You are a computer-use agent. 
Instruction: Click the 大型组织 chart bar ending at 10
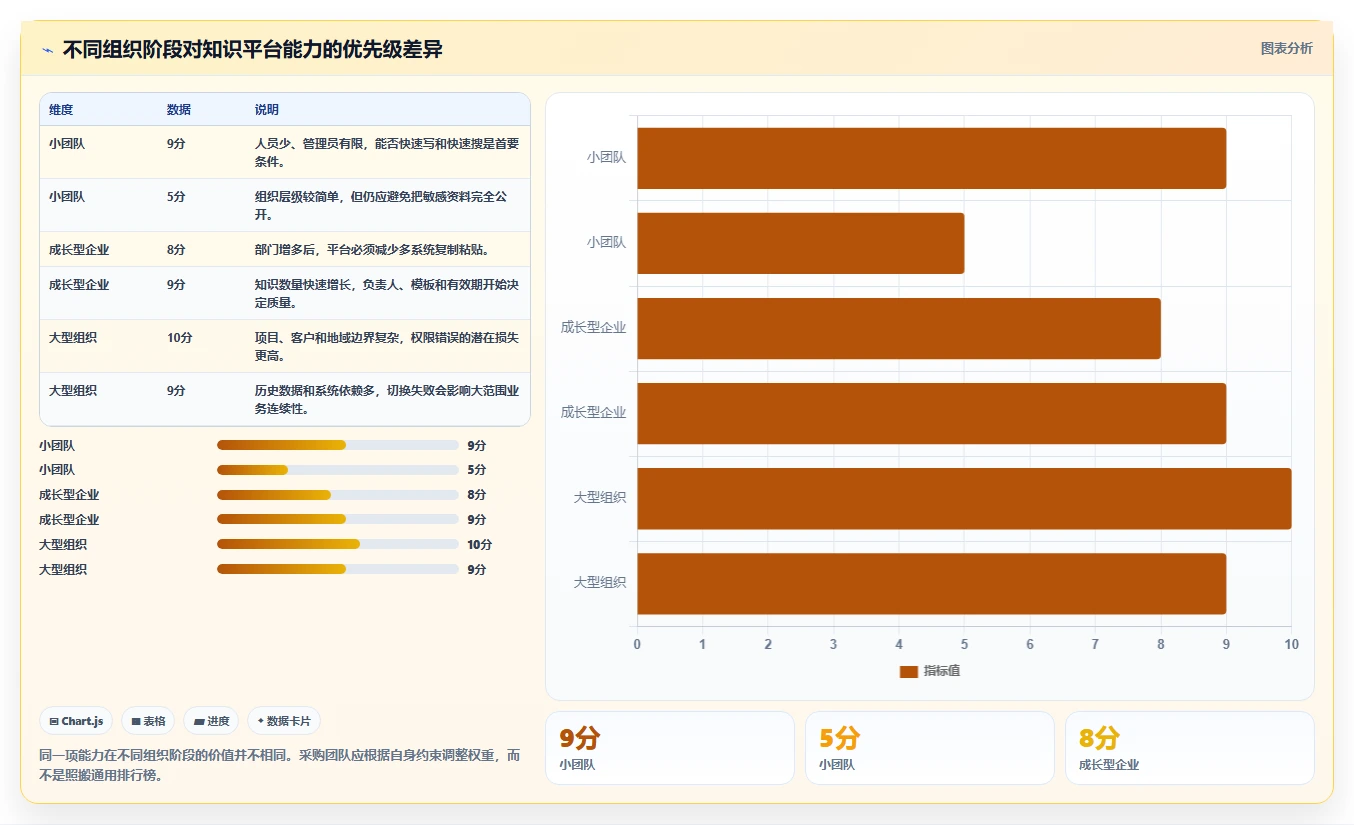pos(964,498)
